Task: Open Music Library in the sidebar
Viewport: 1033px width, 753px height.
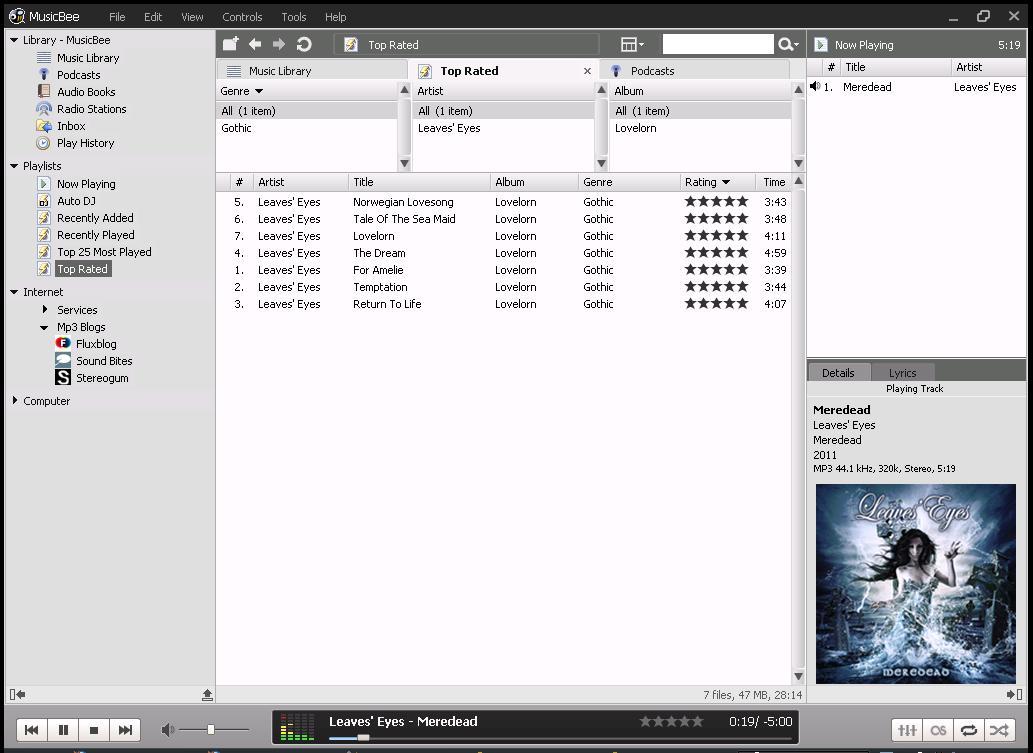Action: click(x=88, y=58)
